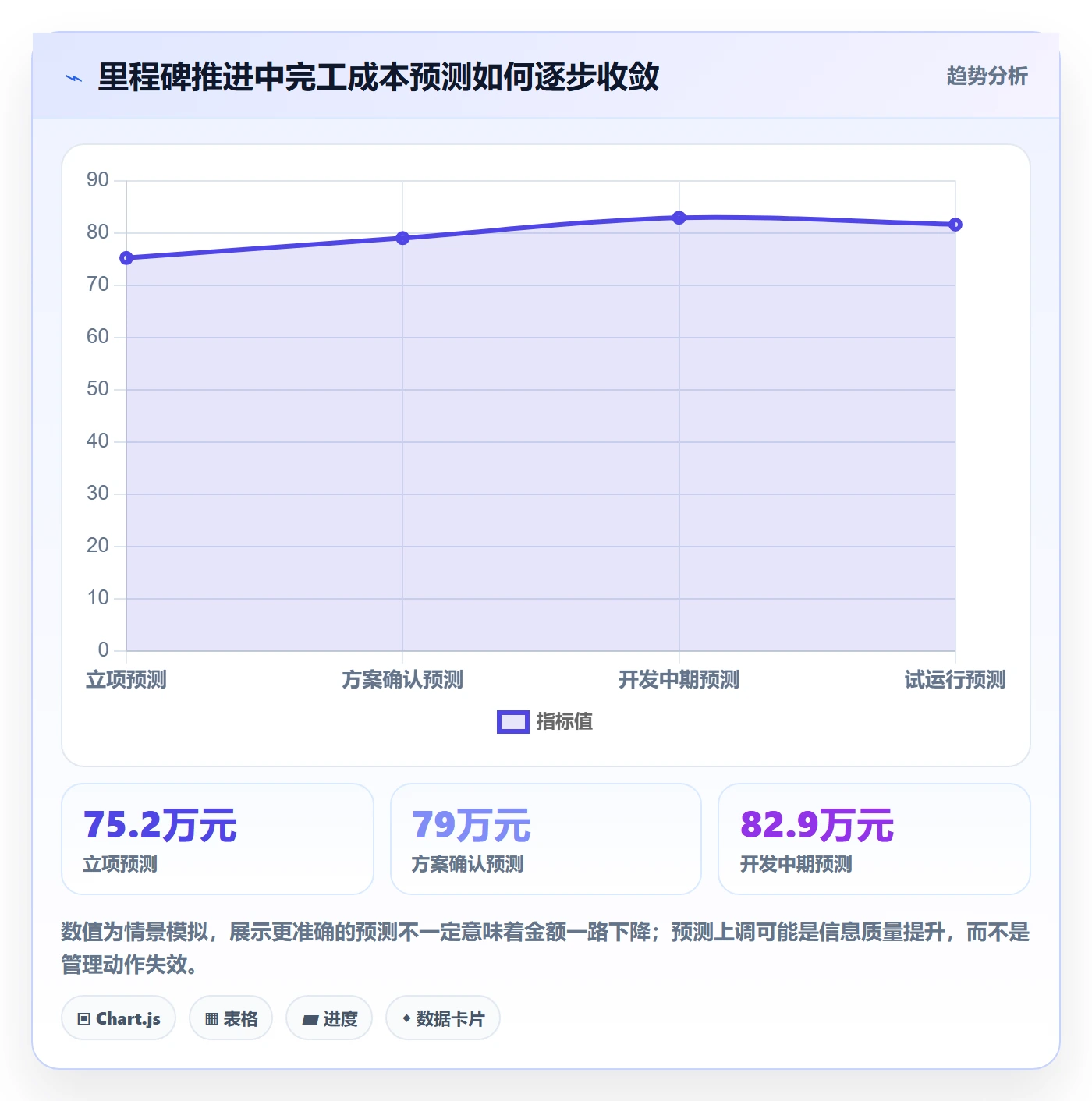The image size is (1092, 1101).
Task: Click the y-axis value 50
Action: 97,389
